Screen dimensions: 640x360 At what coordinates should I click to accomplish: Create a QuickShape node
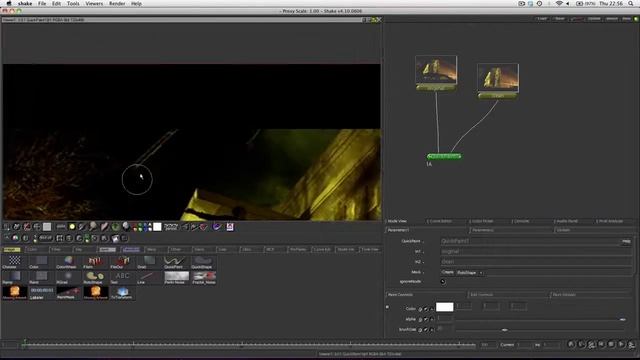click(x=203, y=262)
